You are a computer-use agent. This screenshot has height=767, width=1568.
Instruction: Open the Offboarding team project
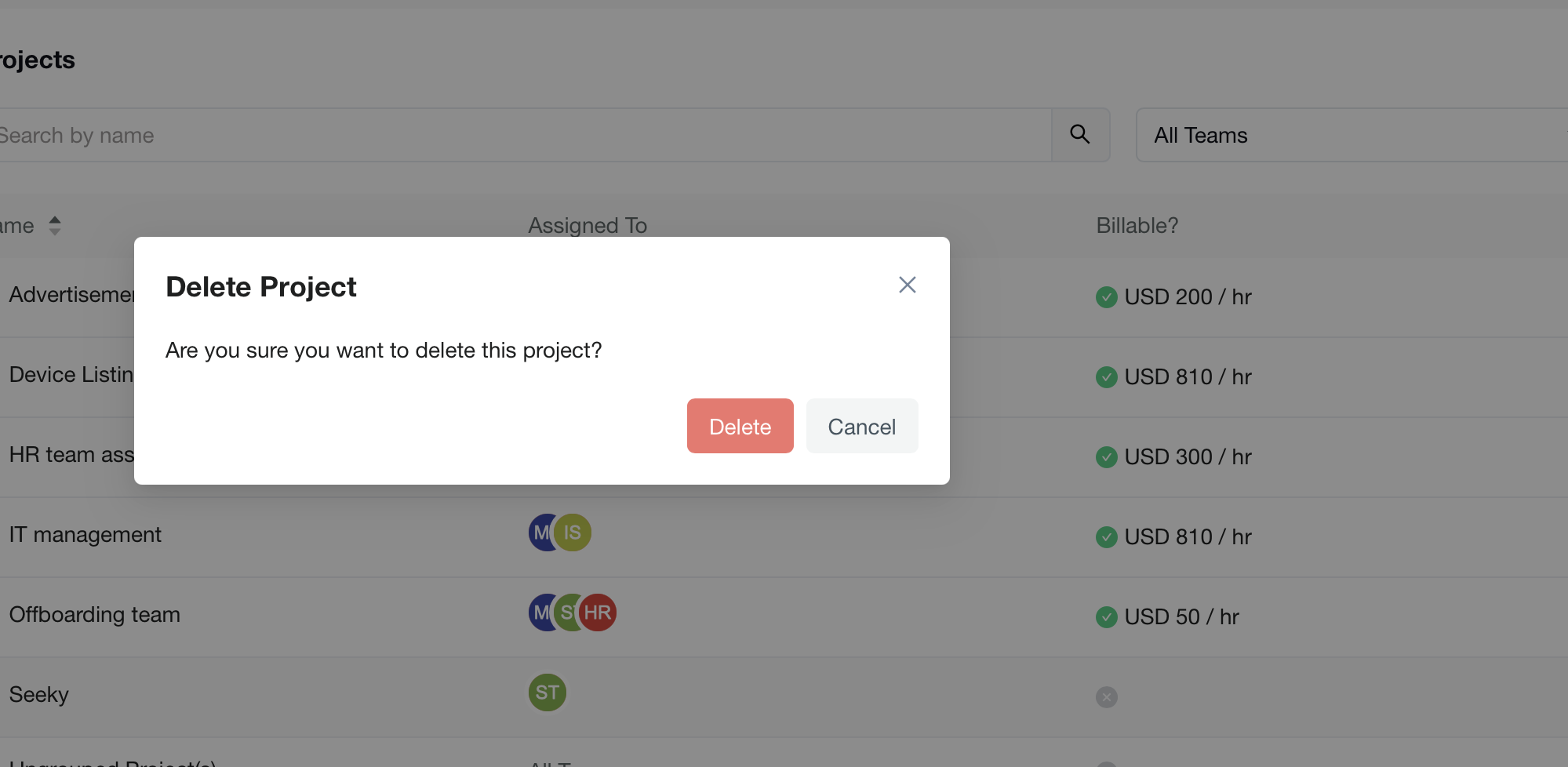95,615
